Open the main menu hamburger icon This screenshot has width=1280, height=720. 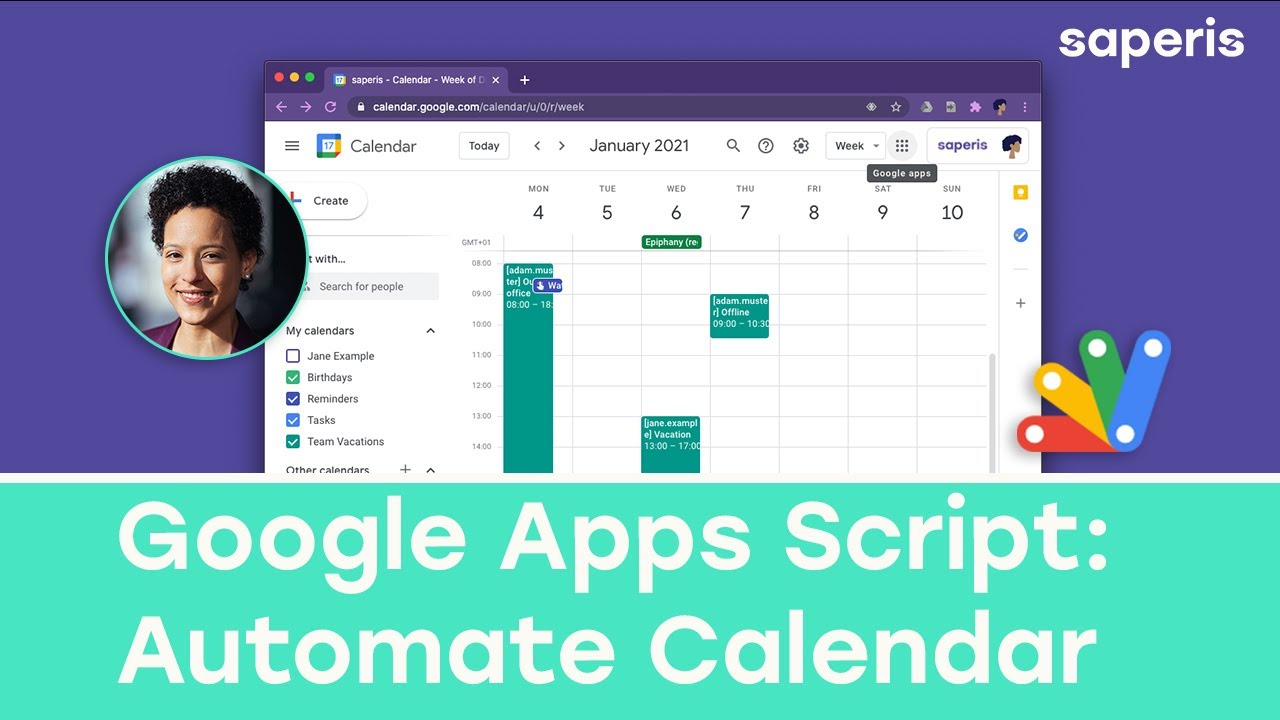tap(292, 146)
